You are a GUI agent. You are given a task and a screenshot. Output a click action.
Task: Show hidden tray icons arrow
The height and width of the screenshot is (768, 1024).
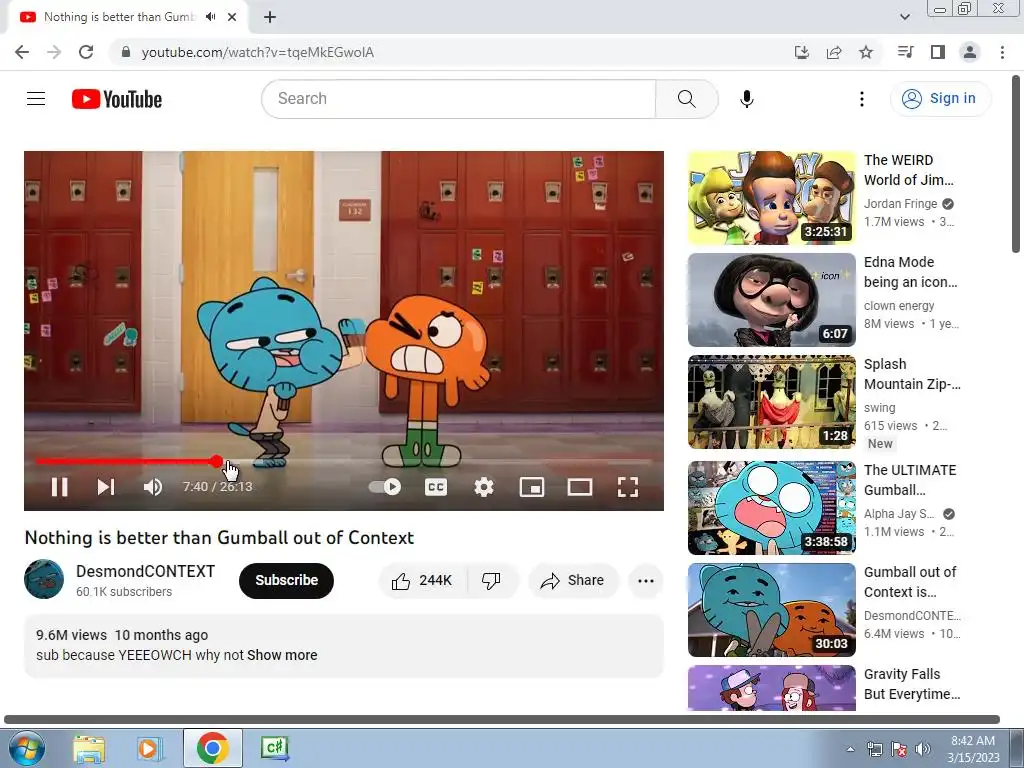(850, 749)
